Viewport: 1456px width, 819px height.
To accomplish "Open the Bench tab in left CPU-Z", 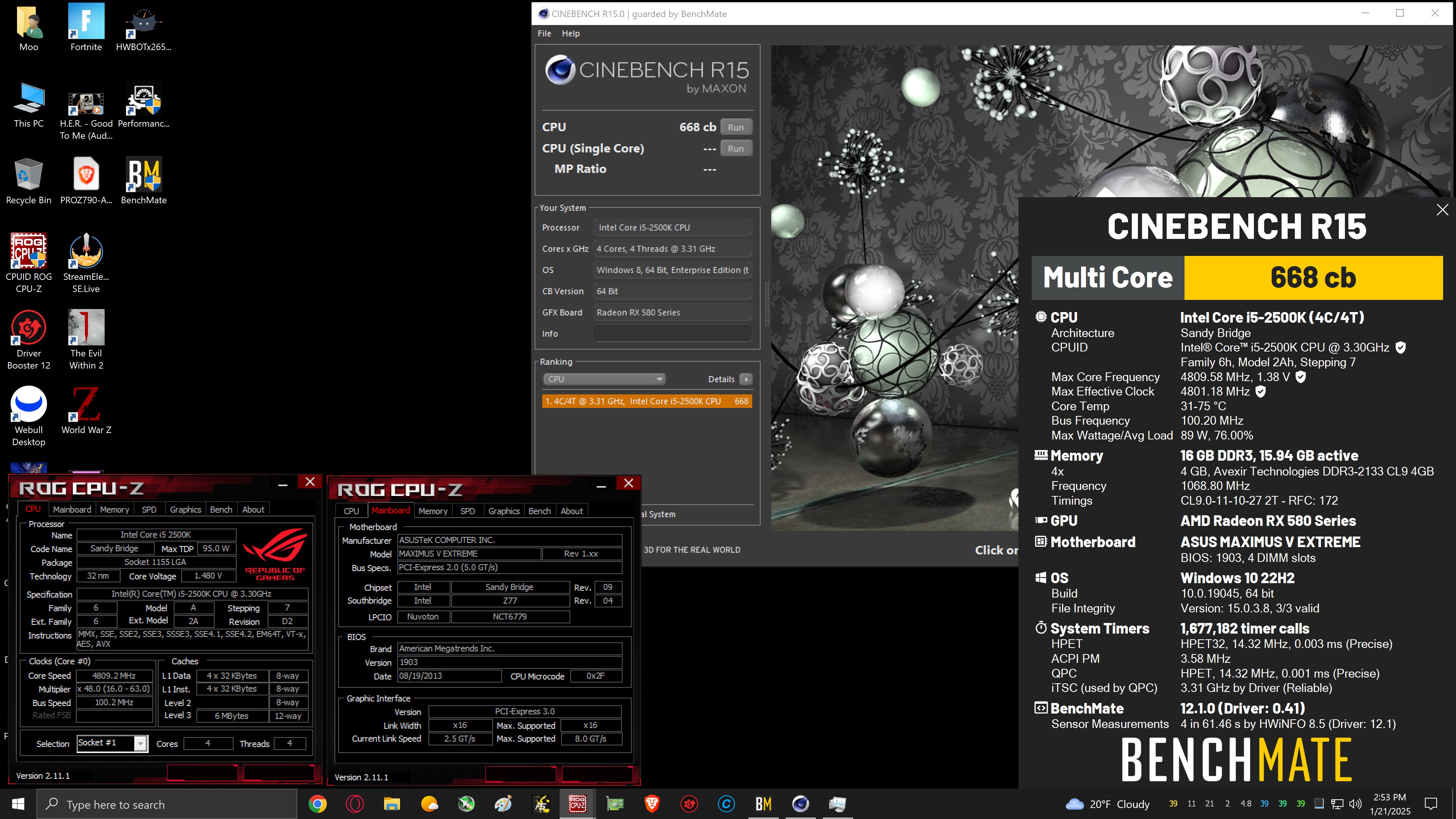I will (221, 509).
